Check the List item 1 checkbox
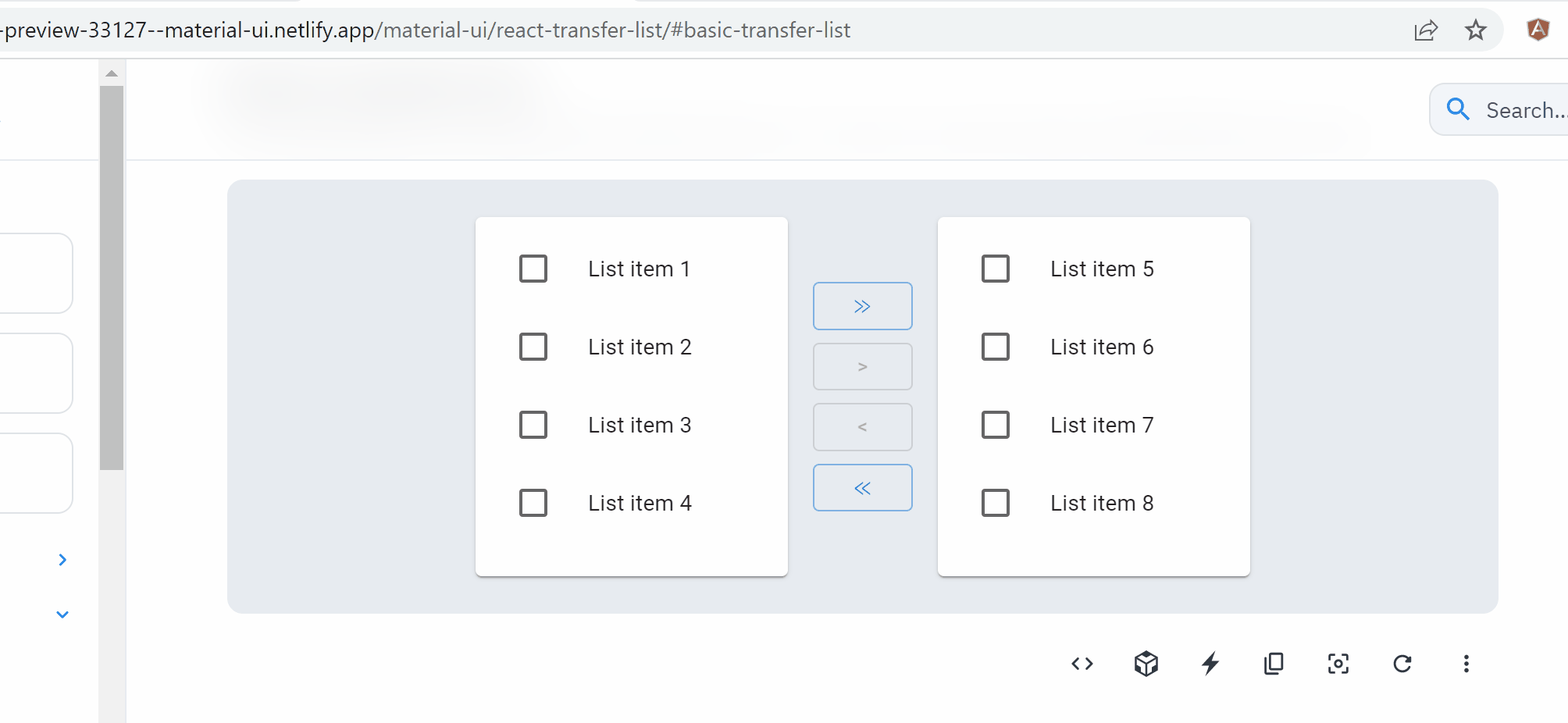Screen dimensions: 1568x723 point(533,269)
